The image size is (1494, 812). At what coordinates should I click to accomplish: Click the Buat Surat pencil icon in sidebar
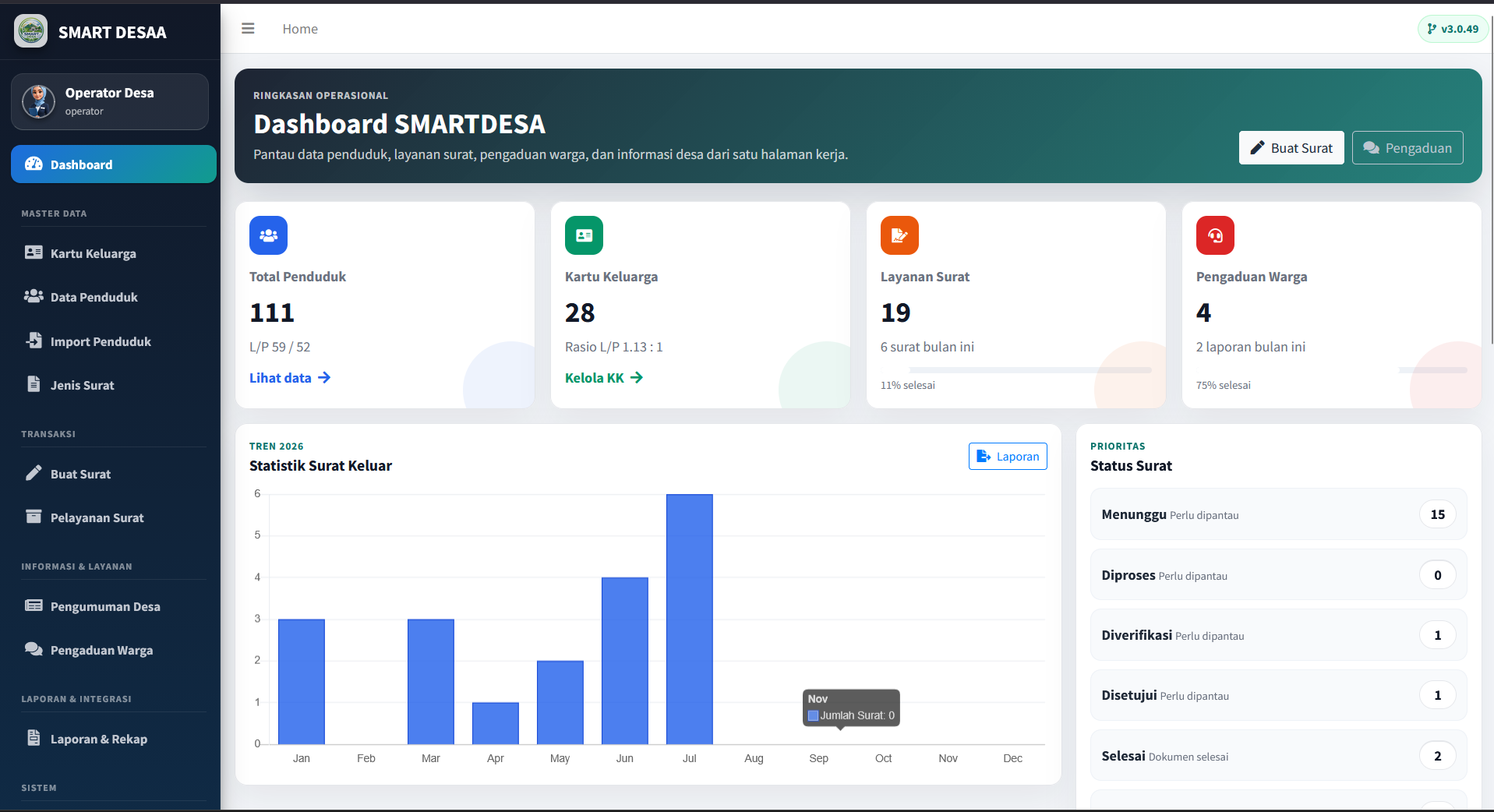(34, 473)
